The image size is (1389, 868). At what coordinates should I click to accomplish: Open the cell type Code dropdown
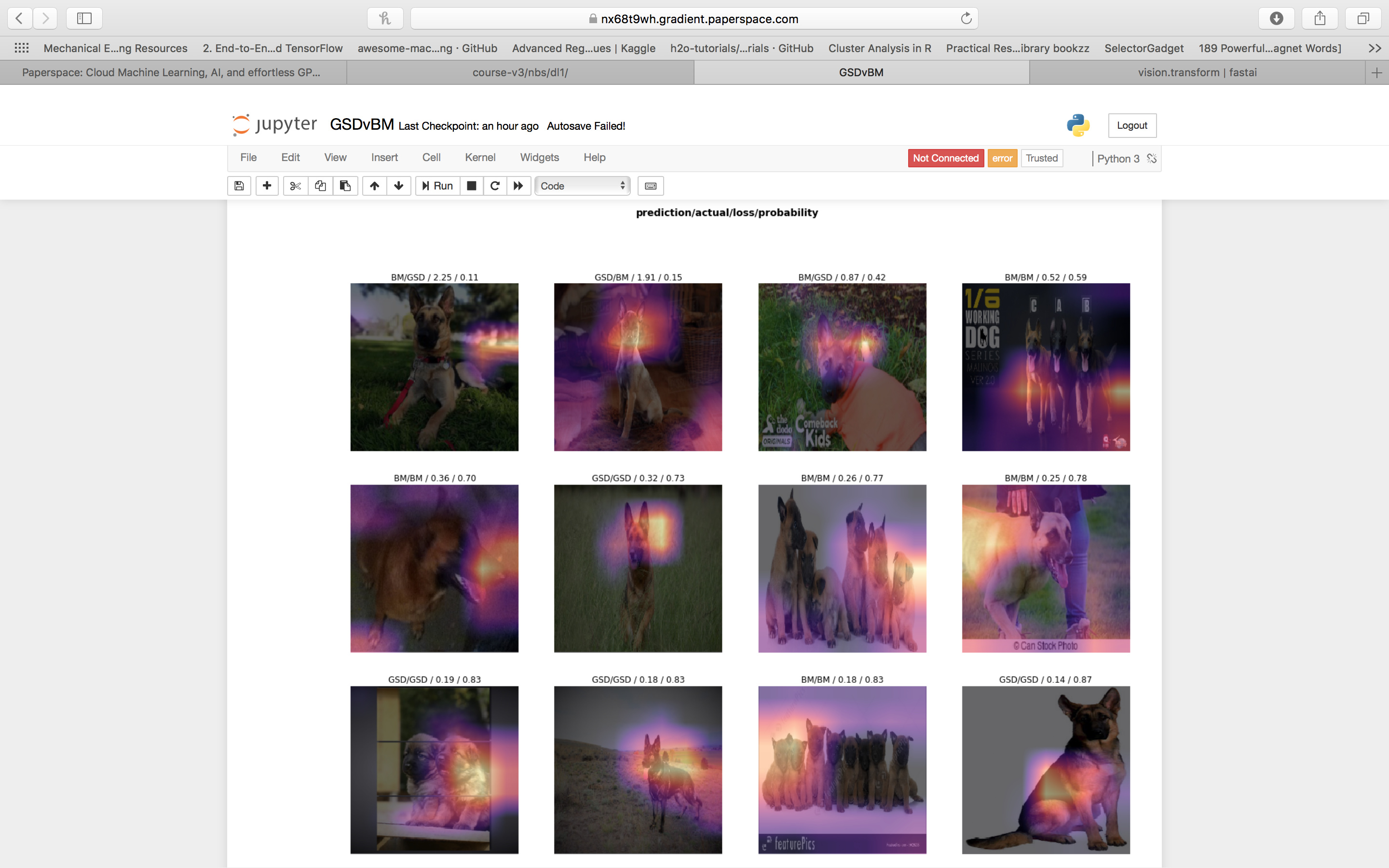(582, 186)
